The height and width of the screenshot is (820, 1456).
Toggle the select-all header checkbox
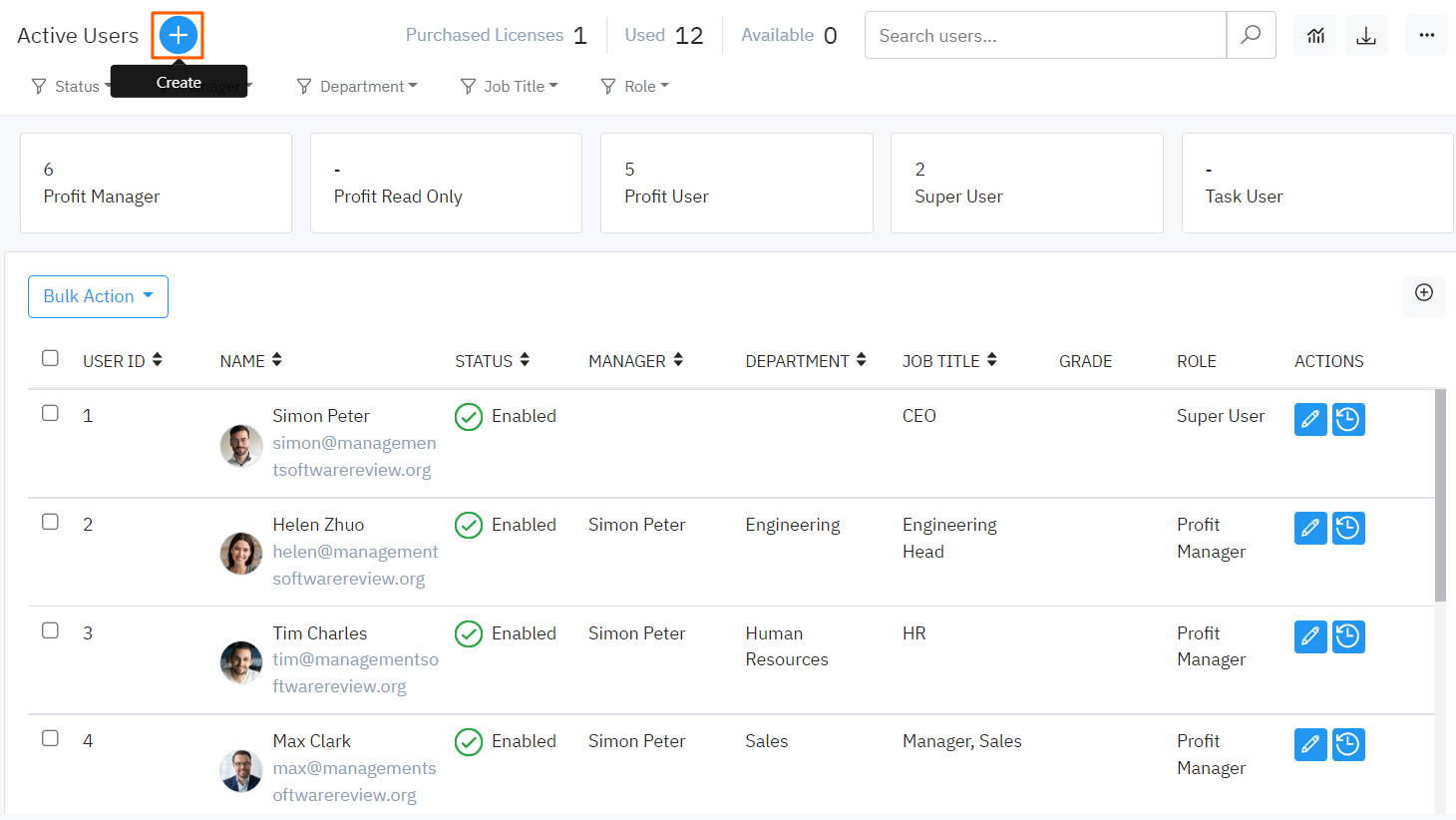(50, 359)
